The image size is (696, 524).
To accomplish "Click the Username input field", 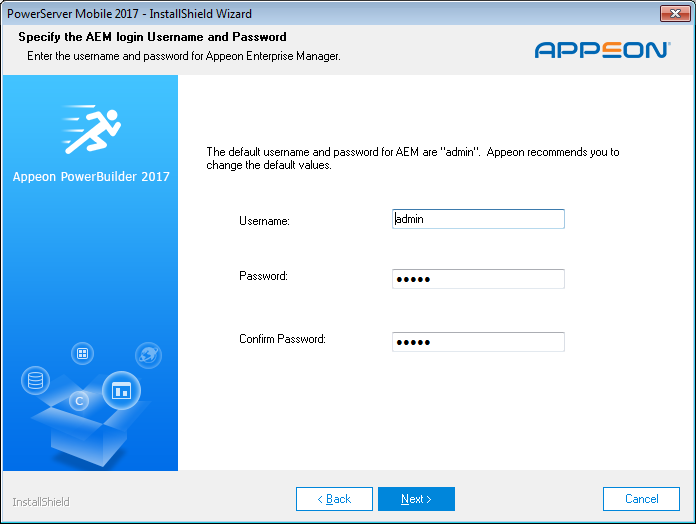I will pyautogui.click(x=478, y=219).
